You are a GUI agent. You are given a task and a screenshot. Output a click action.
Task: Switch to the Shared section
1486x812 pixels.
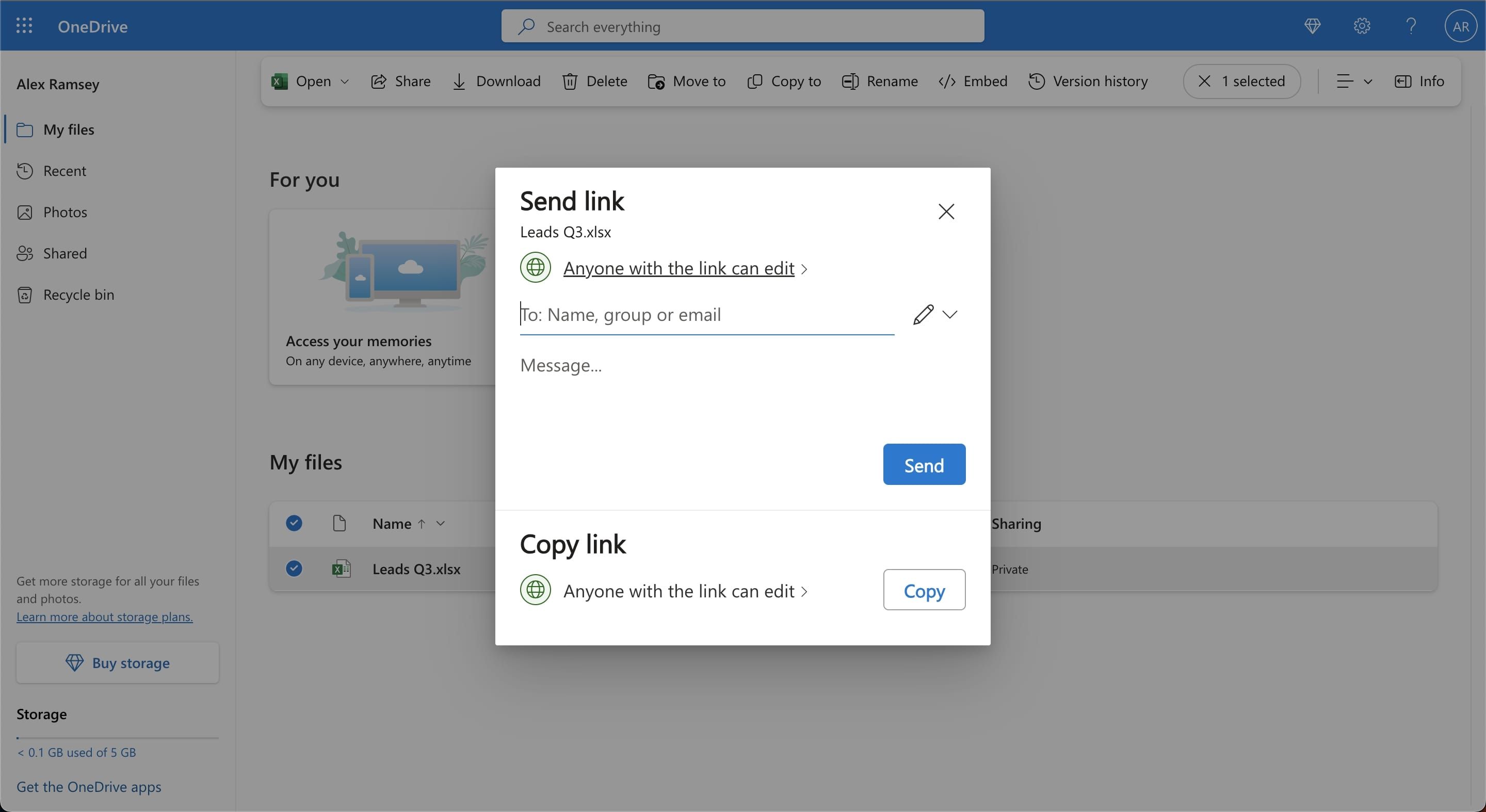click(65, 253)
